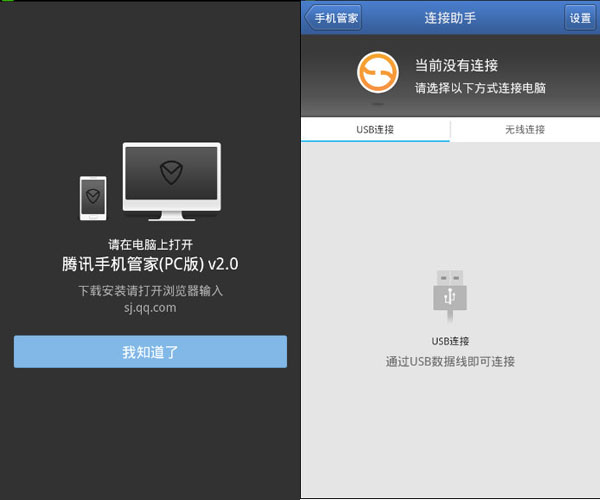Go back via the 手机管家 button
This screenshot has width=600, height=500.
(333, 18)
